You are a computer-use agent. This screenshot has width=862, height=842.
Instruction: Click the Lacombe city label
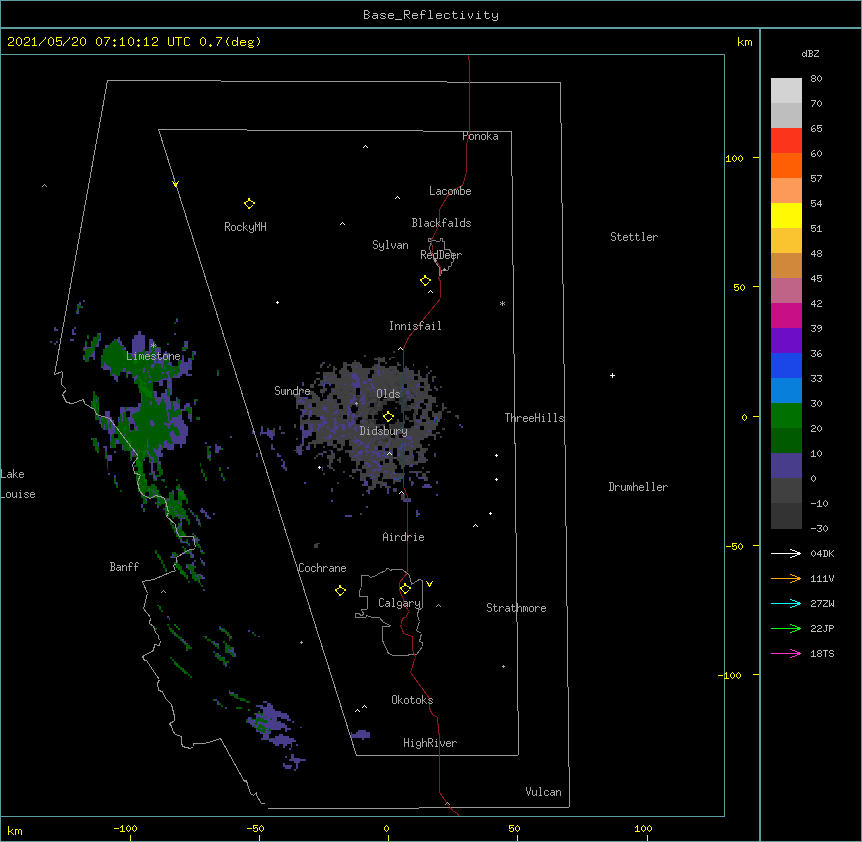click(x=450, y=191)
